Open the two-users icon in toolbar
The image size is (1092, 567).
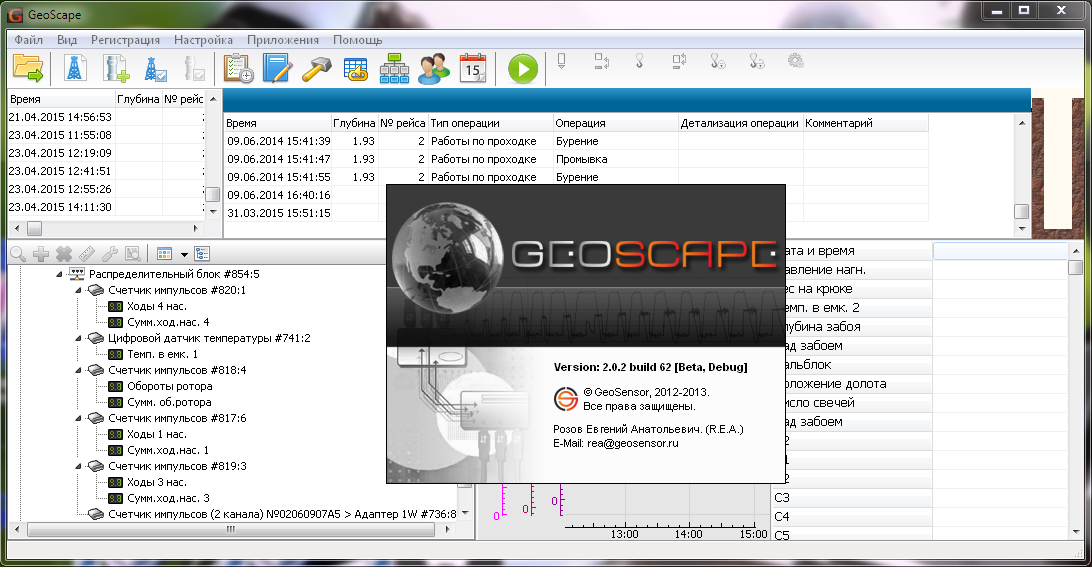433,68
